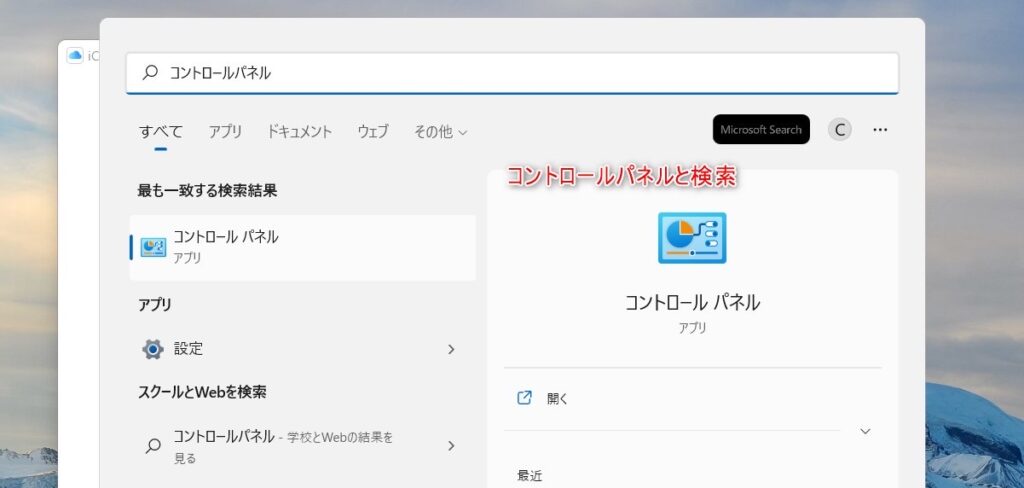The image size is (1024, 488).
Task: Expand the web search suggestion chevron
Action: (451, 446)
